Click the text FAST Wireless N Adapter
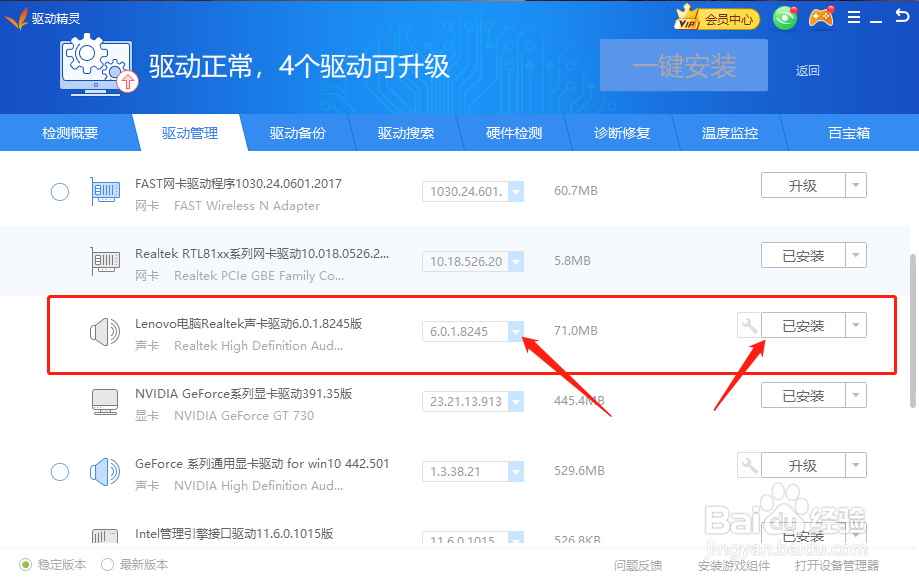Screen dimensions: 919x581 (x=247, y=206)
